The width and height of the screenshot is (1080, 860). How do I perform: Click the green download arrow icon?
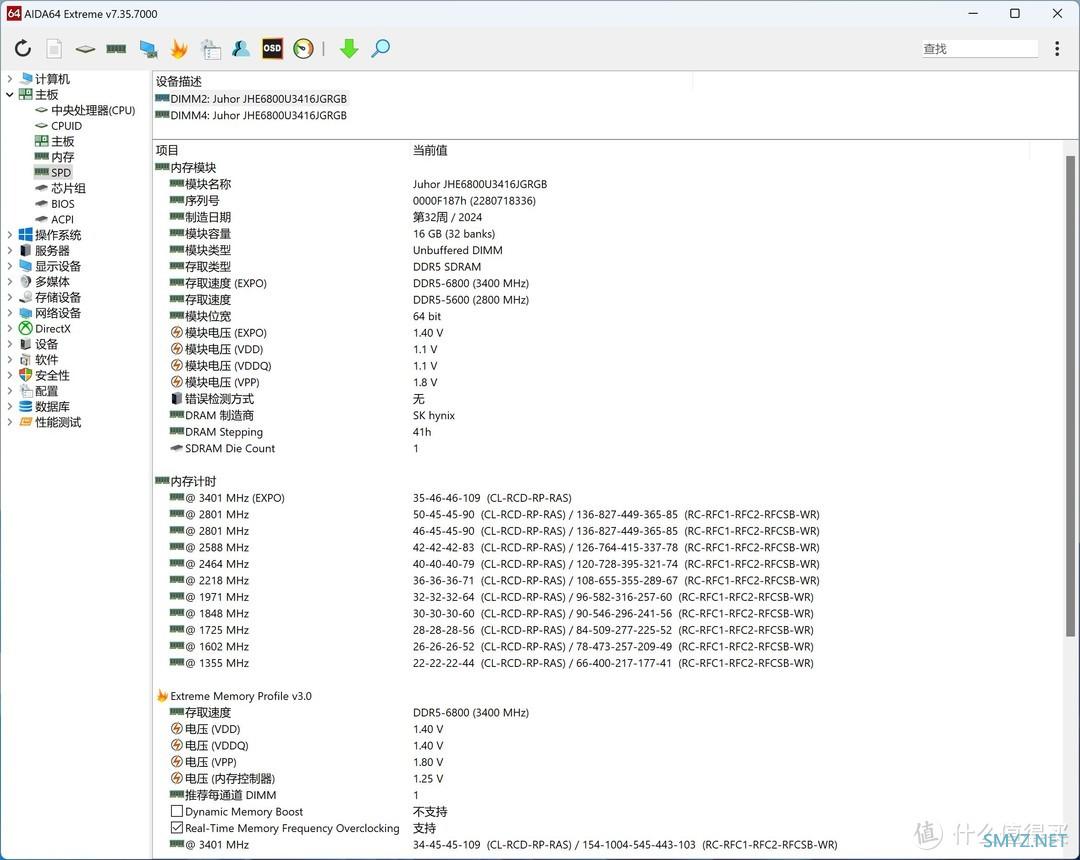point(349,48)
